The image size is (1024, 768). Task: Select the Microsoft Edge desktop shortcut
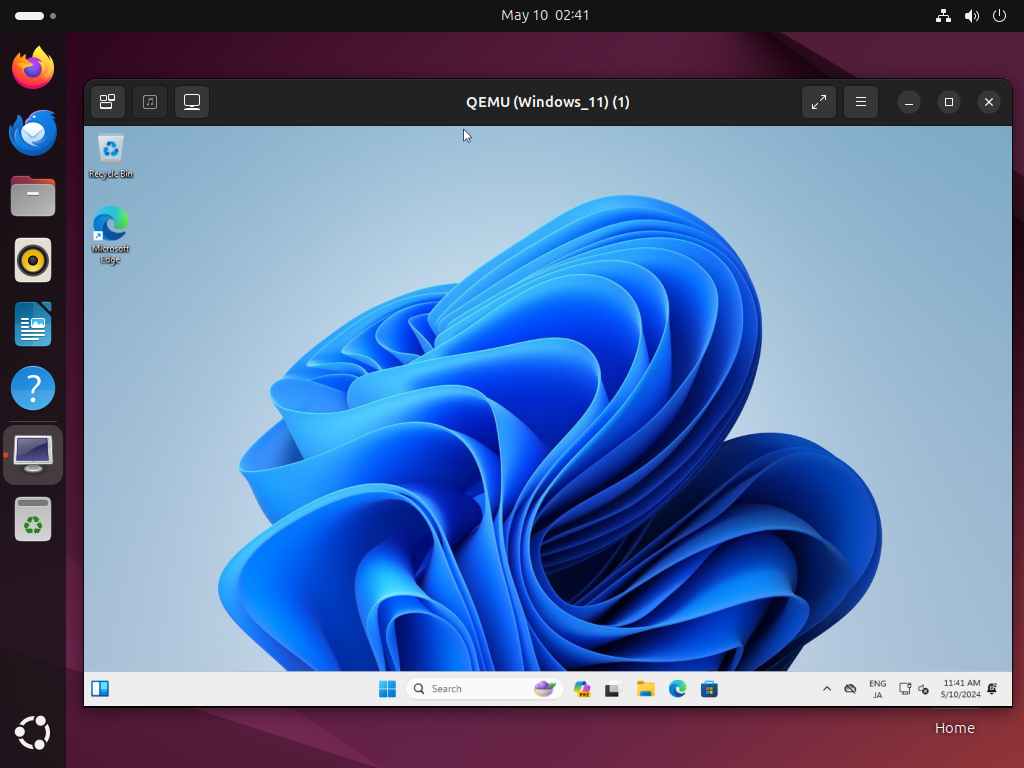point(110,235)
